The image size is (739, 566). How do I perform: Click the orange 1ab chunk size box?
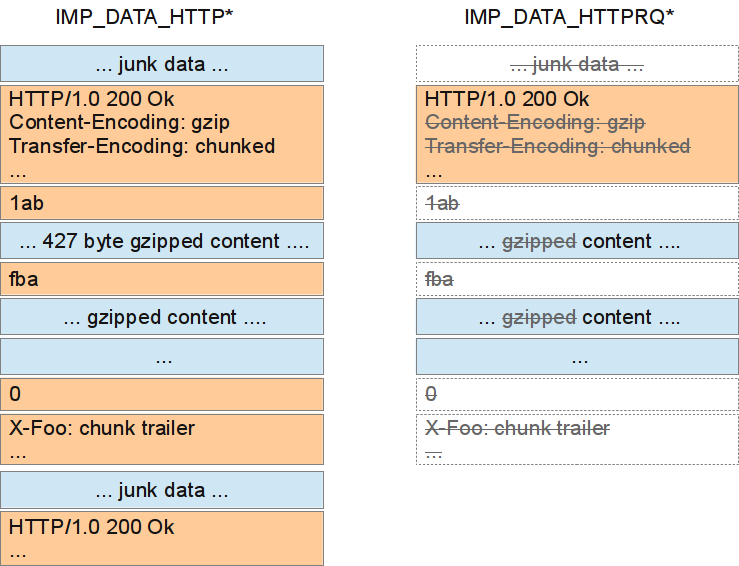(x=162, y=203)
